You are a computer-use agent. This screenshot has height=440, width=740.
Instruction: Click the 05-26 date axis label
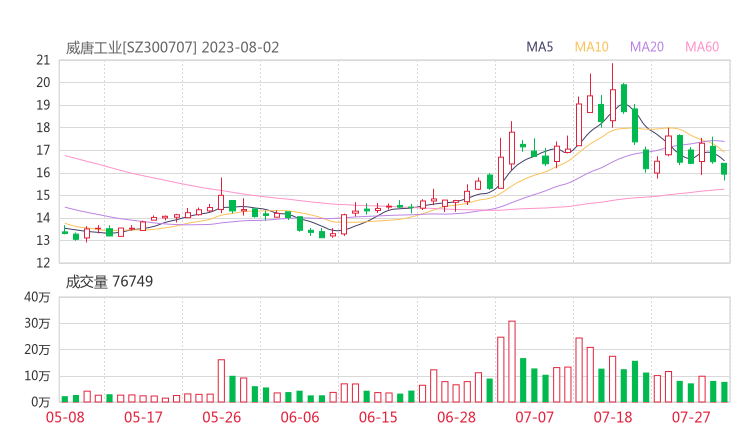pos(221,417)
